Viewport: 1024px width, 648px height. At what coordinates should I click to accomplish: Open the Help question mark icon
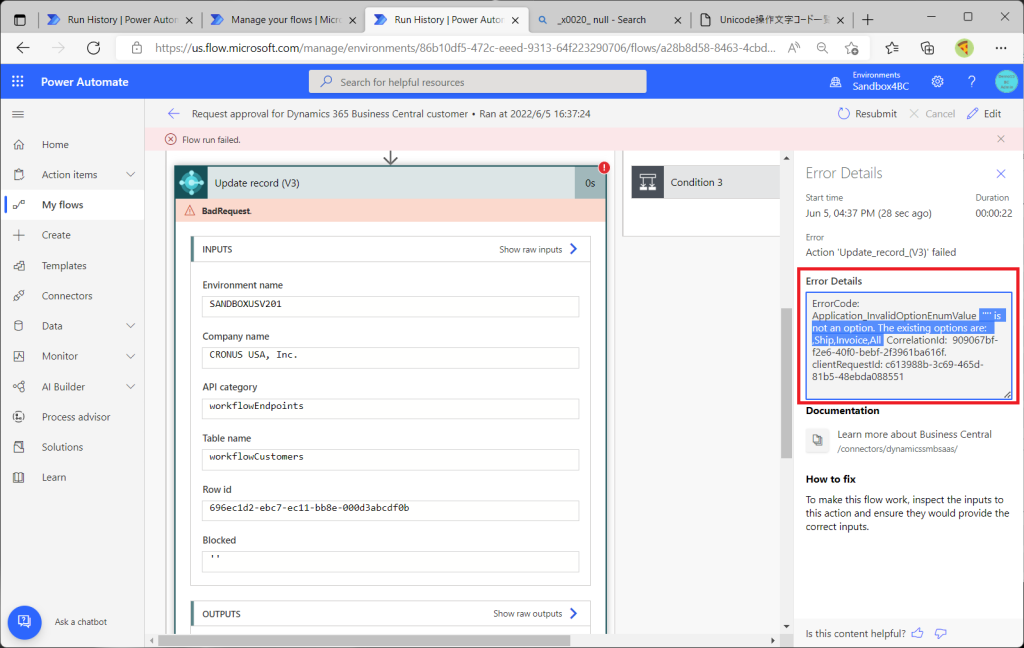tap(971, 82)
